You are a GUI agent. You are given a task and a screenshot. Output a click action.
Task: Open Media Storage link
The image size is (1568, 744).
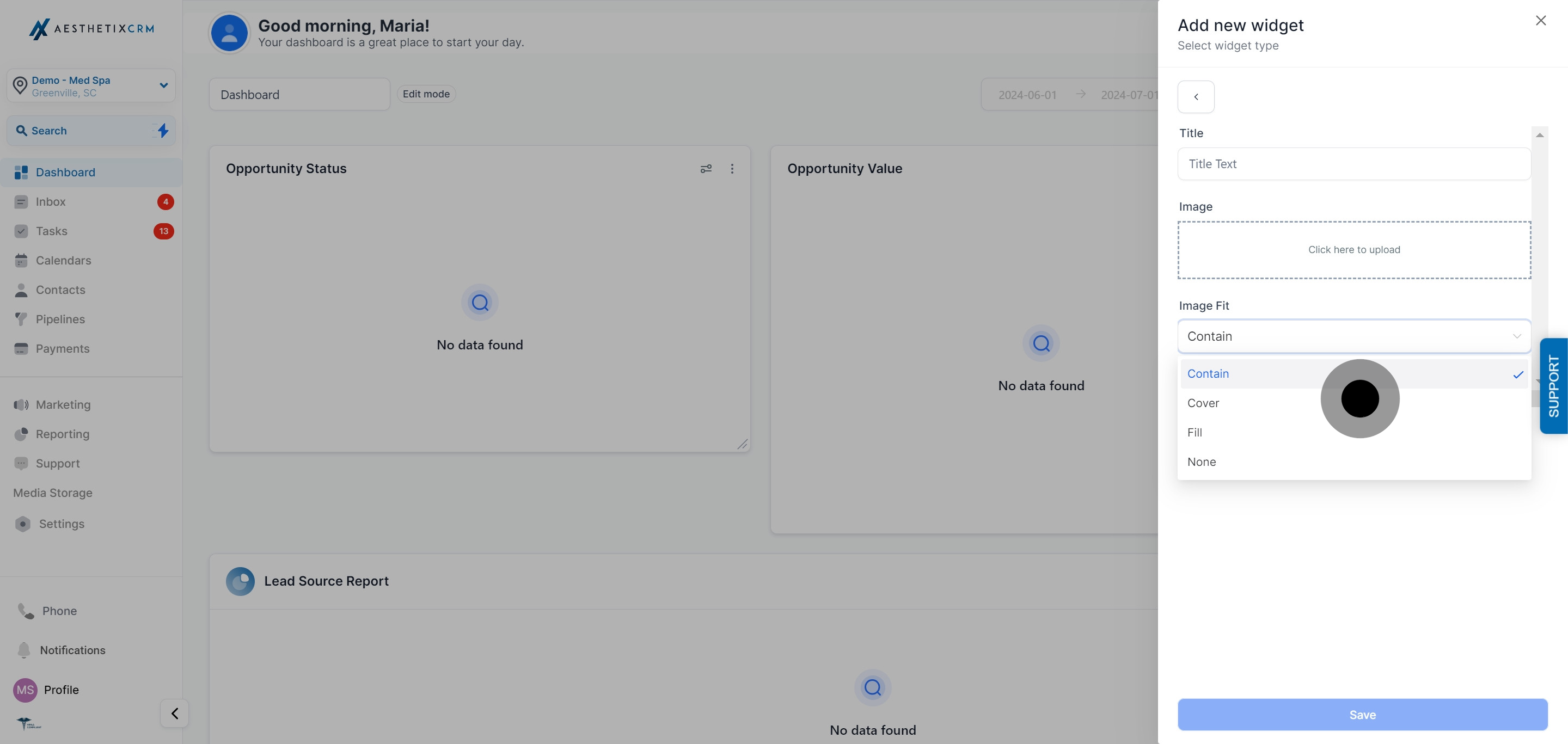53,493
